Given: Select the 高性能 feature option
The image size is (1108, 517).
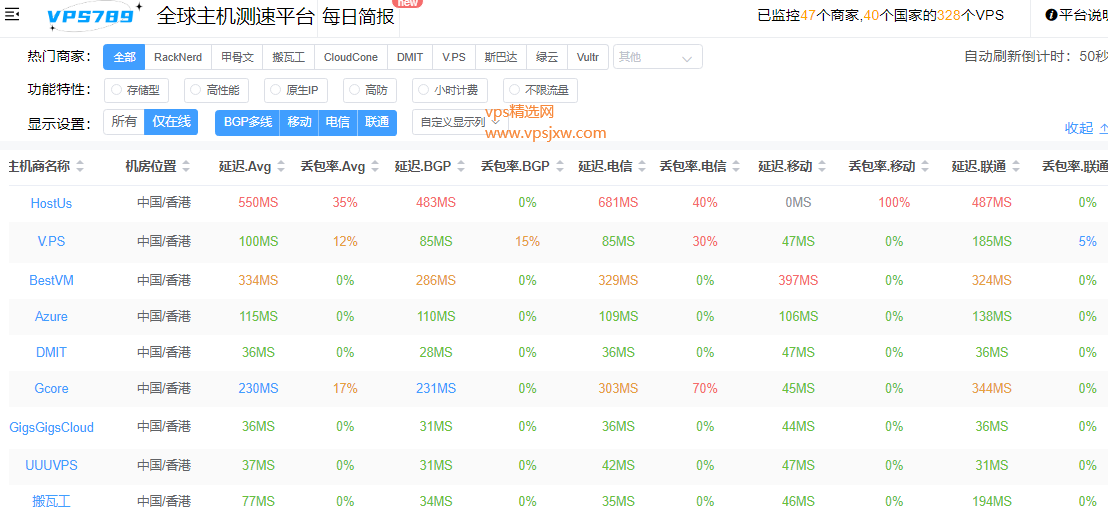Looking at the screenshot, I should 216,90.
